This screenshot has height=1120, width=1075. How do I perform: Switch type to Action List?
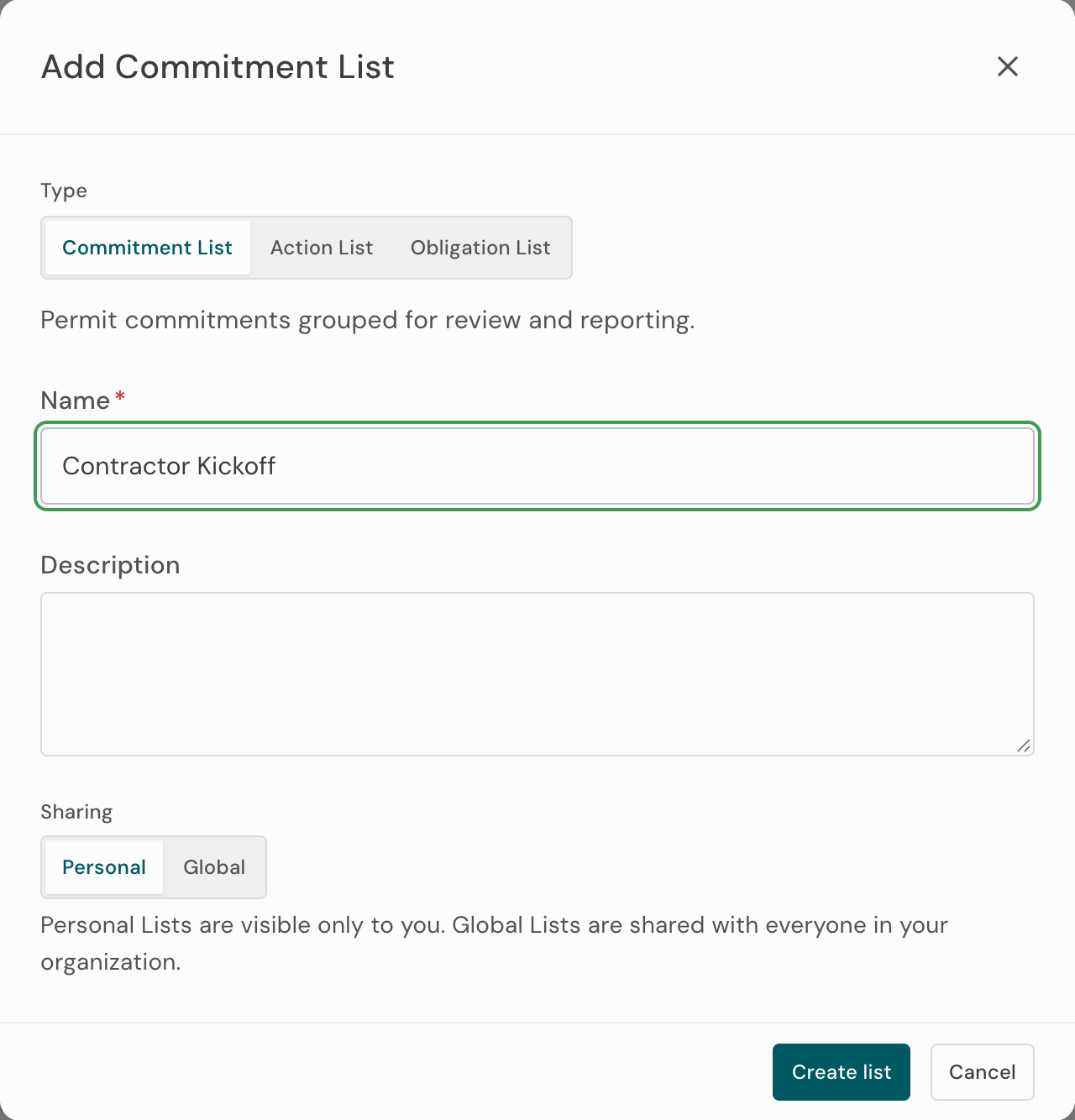[322, 248]
